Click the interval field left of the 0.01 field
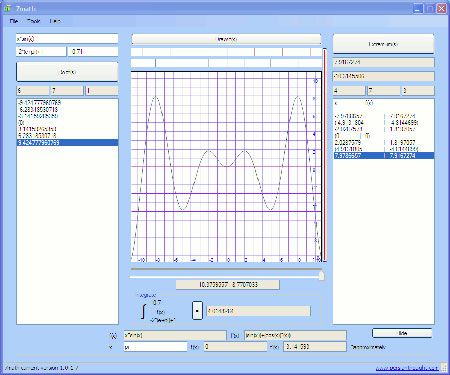 click(x=41, y=52)
